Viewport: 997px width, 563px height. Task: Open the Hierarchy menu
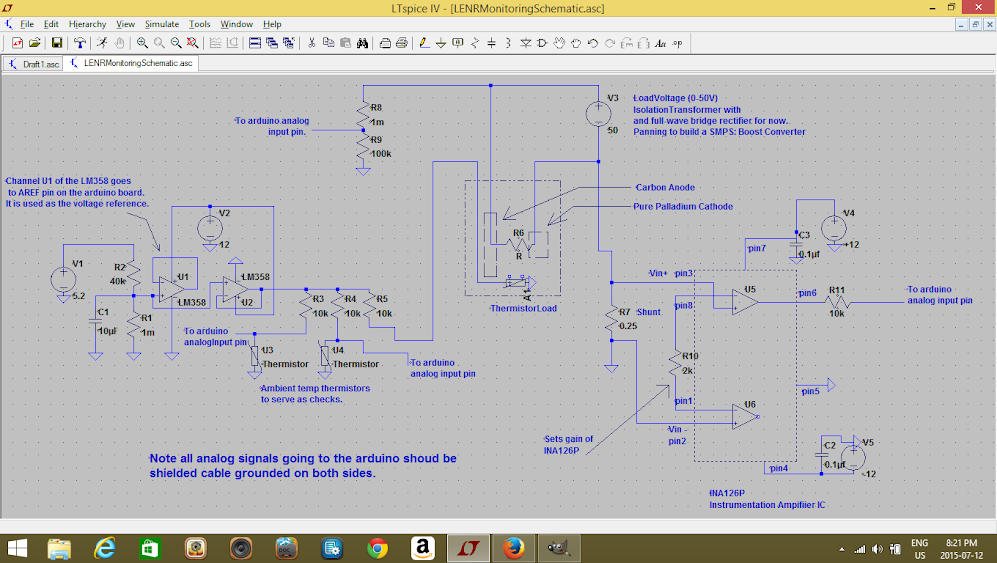coord(87,24)
